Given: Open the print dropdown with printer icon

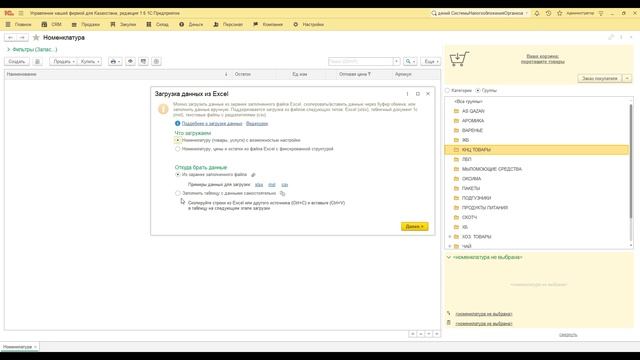Looking at the screenshot, I should point(115,62).
